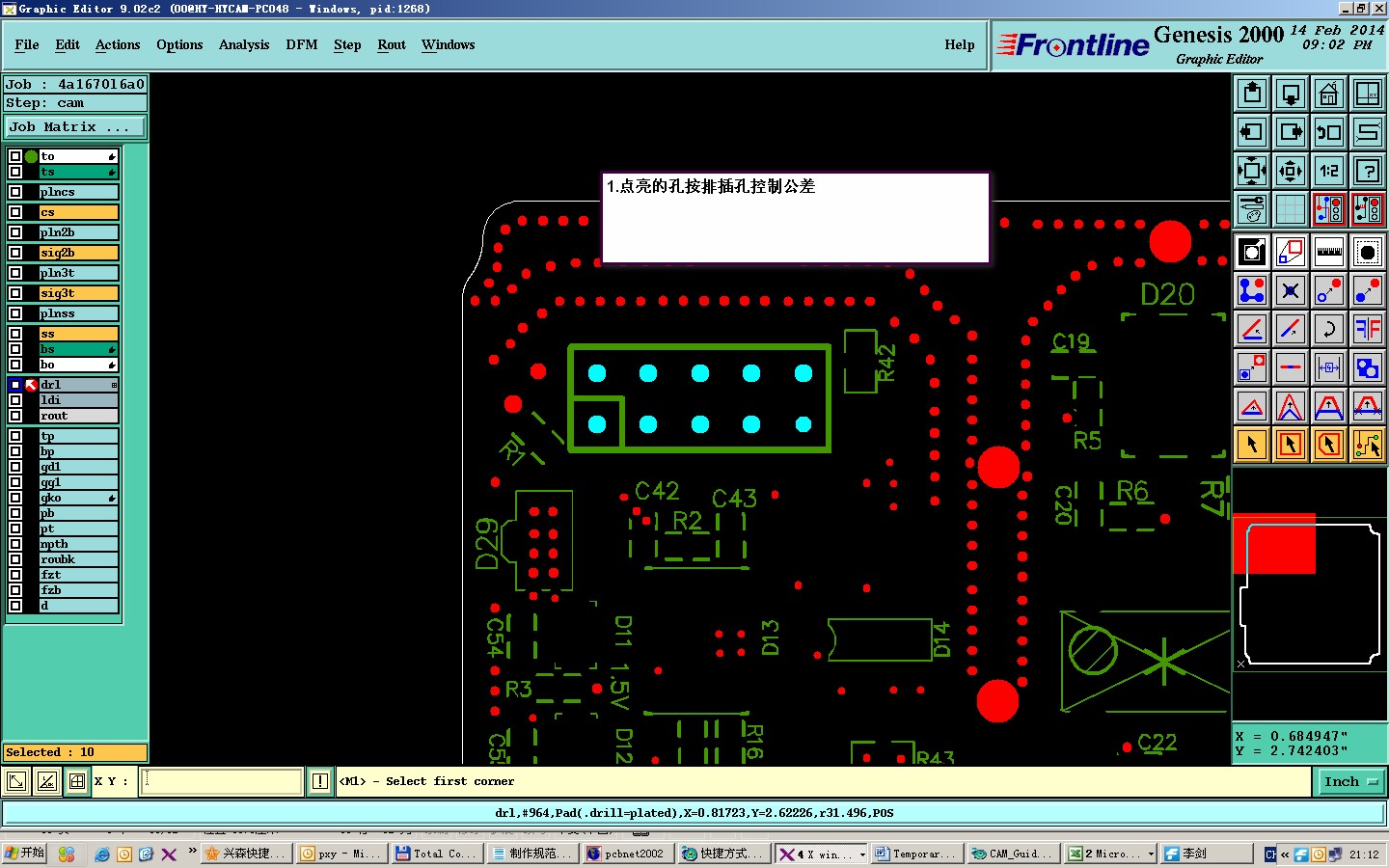Click the grid display icon
Screen dimensions: 1389x868
point(1291,209)
